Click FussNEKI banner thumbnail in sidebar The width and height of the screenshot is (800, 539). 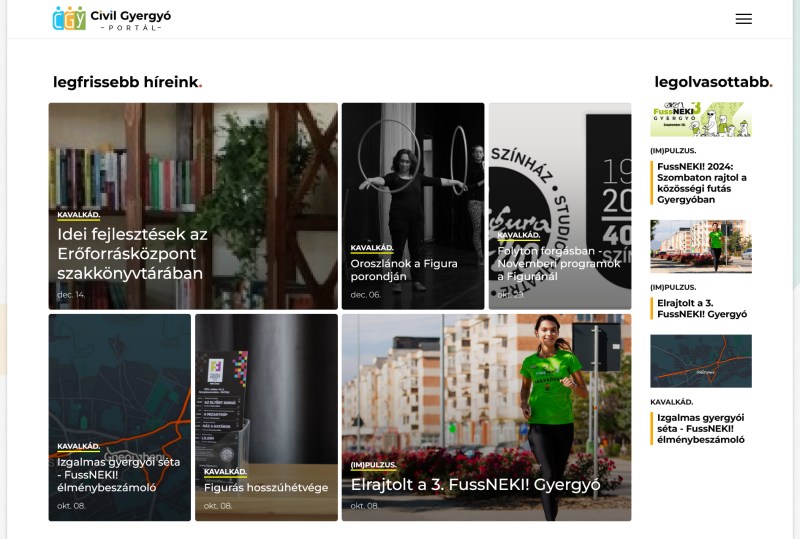[700, 119]
